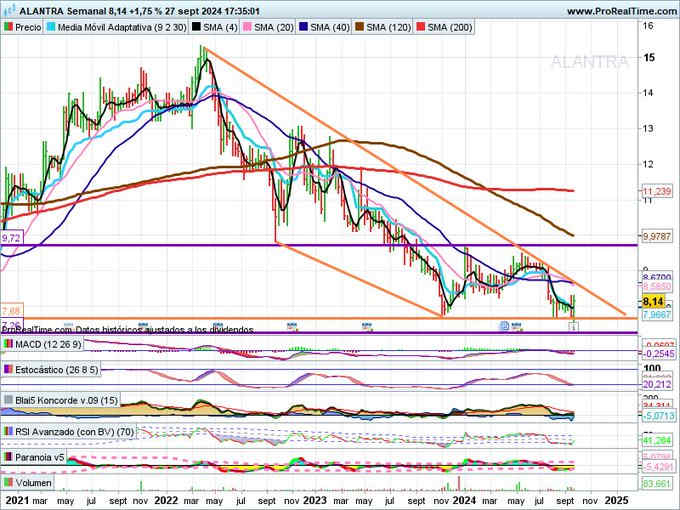Image resolution: width=680 pixels, height=510 pixels.
Task: Open the Paranoia v5 indicator label
Action: [x=39, y=458]
